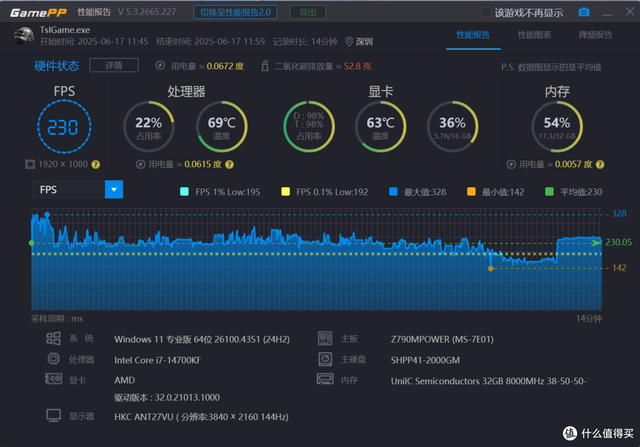This screenshot has height=447, width=640.
Task: Click the VRAM 36% gauge
Action: (x=452, y=127)
